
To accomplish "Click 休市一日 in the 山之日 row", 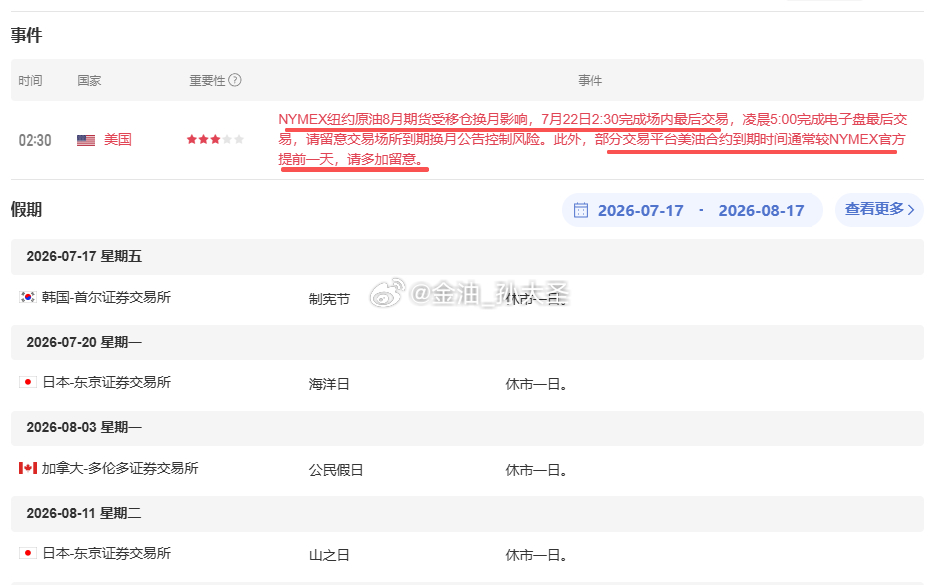I will coord(536,556).
